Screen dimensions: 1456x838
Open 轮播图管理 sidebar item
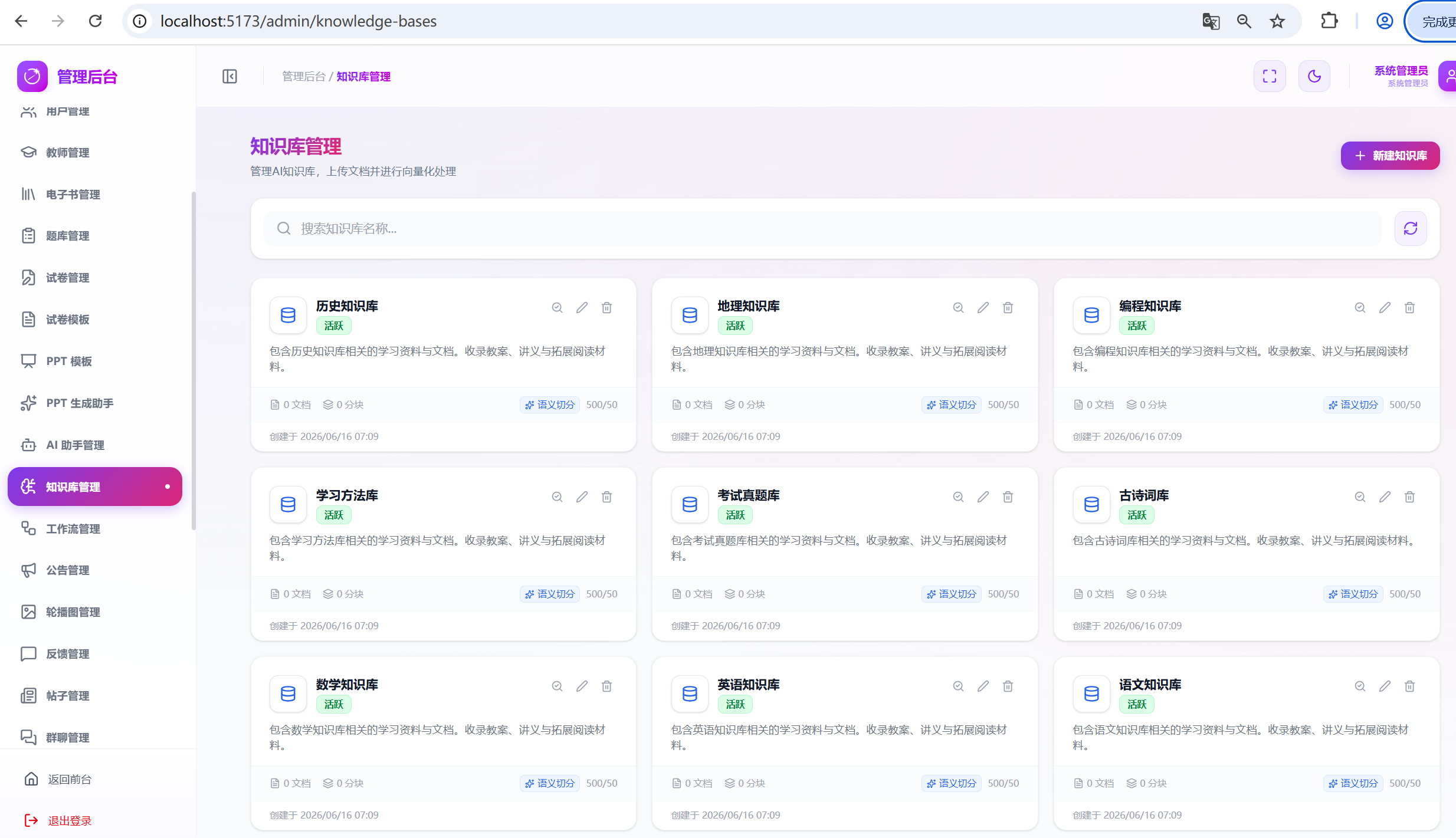tap(94, 612)
